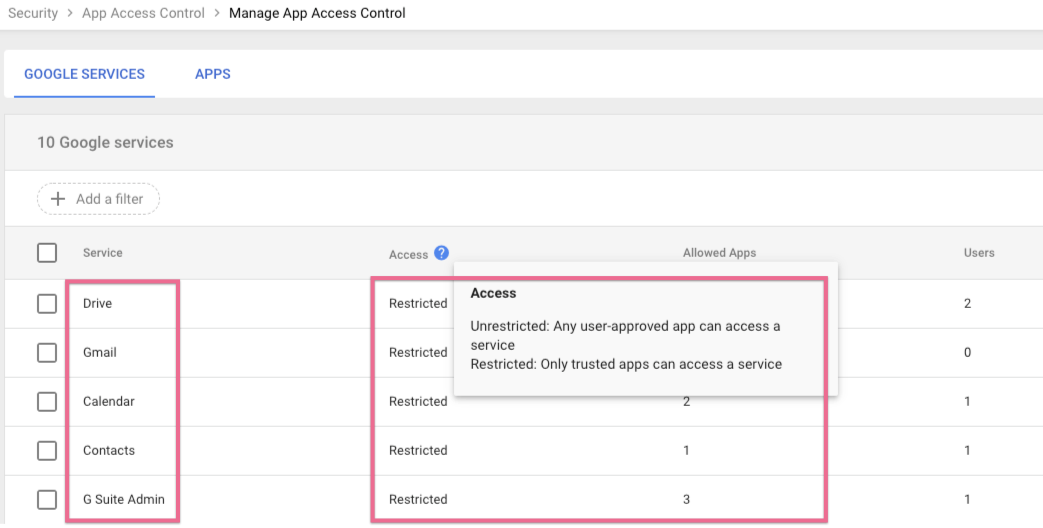Click the Contacts service name

coord(108,450)
